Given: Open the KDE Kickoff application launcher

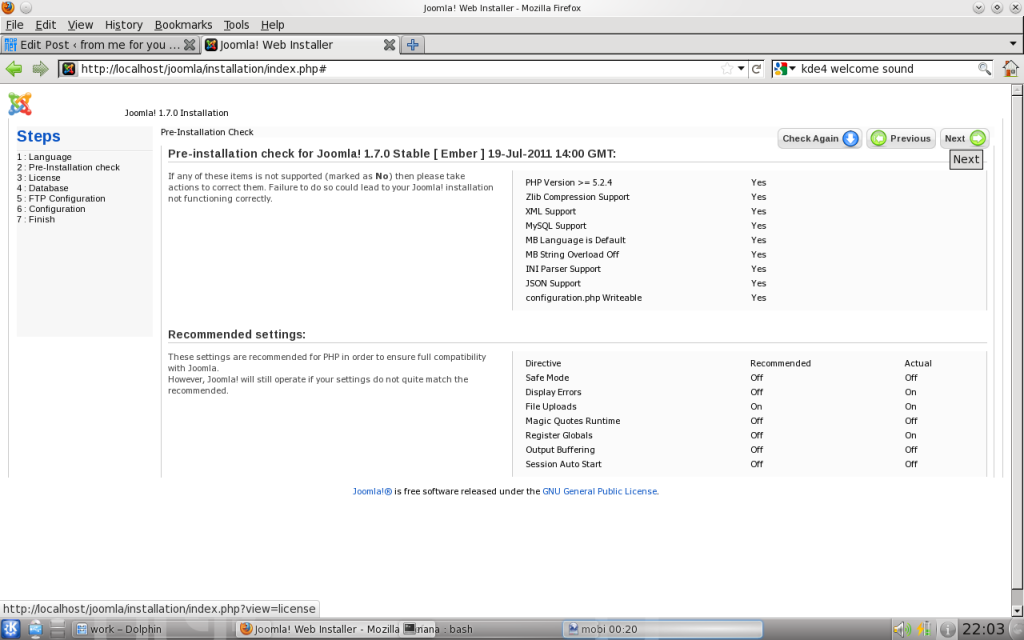Looking at the screenshot, I should pos(11,629).
